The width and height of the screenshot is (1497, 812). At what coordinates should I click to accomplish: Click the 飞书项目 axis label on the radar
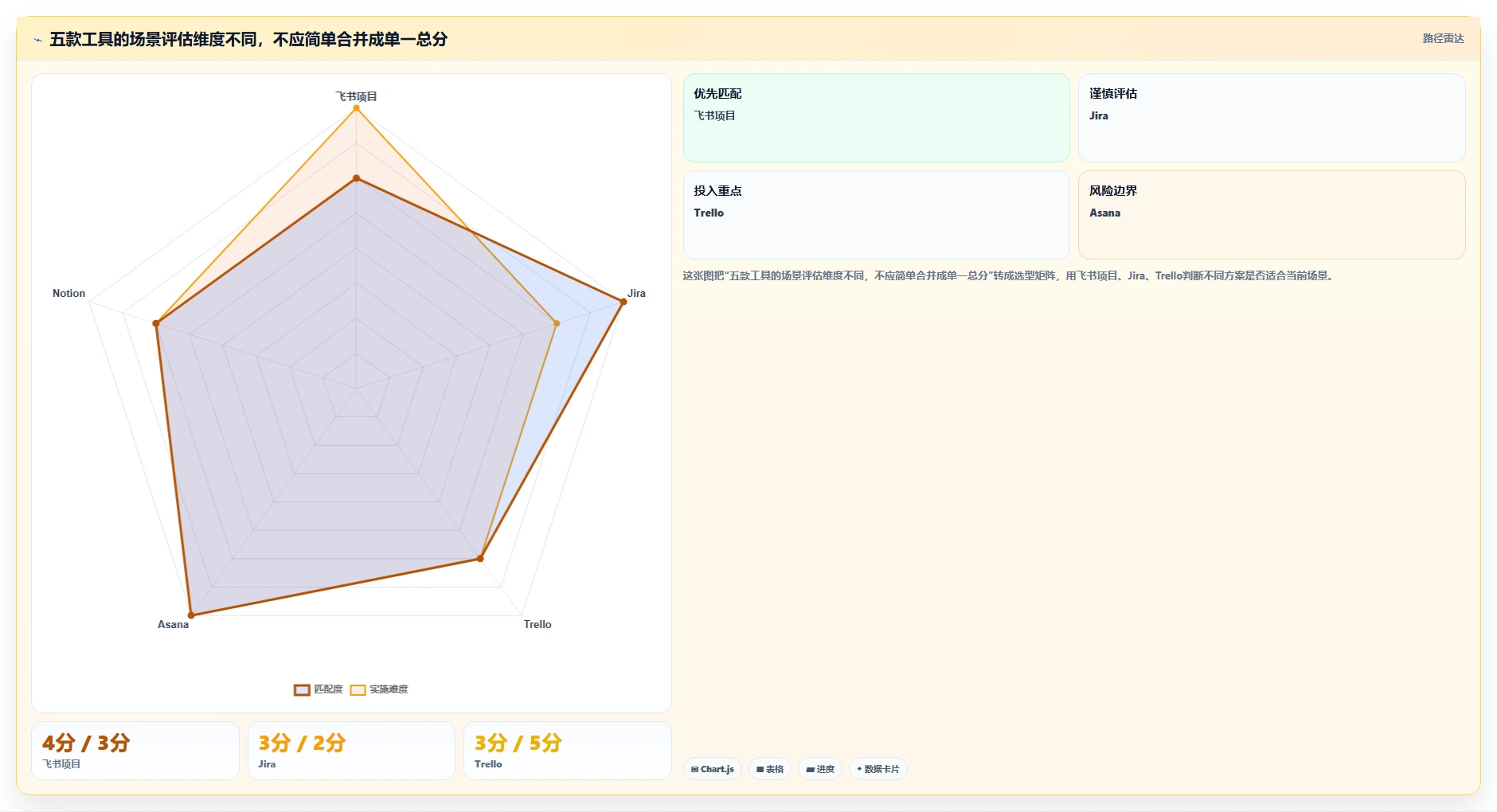356,96
